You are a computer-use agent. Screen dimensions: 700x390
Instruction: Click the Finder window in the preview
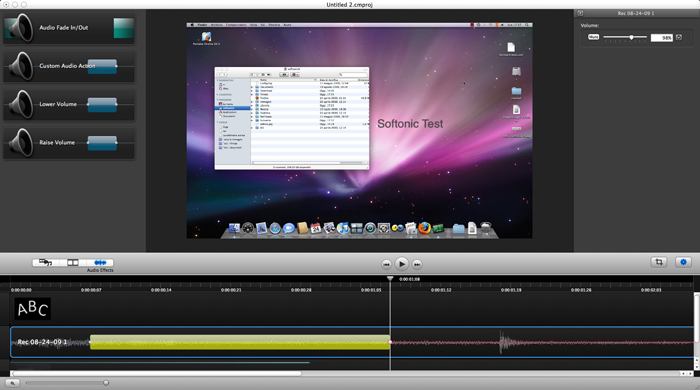pyautogui.click(x=292, y=118)
